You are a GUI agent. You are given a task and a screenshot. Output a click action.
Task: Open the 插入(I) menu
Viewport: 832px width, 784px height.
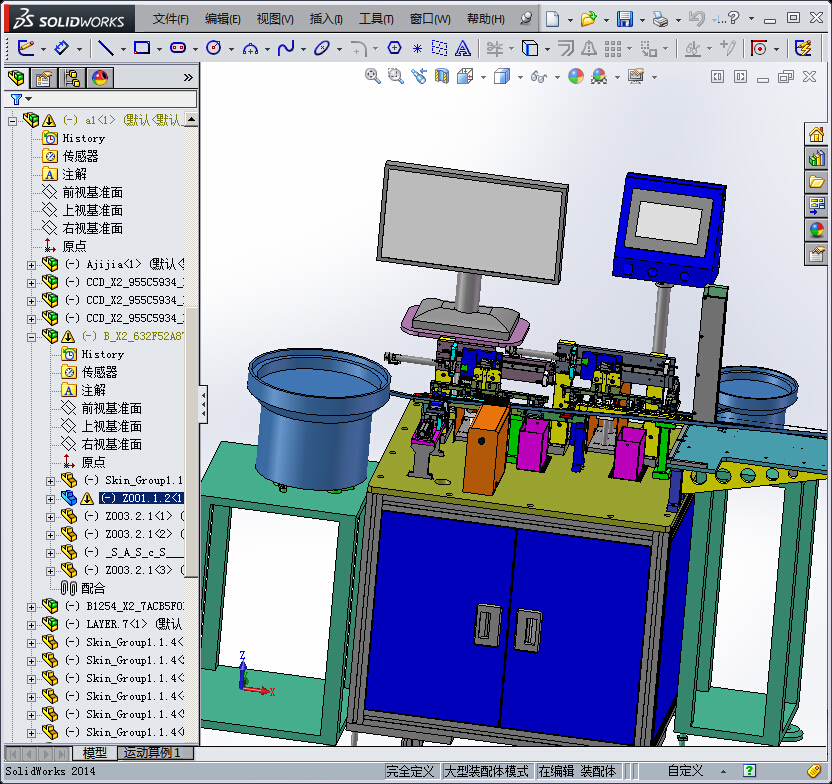tap(326, 19)
